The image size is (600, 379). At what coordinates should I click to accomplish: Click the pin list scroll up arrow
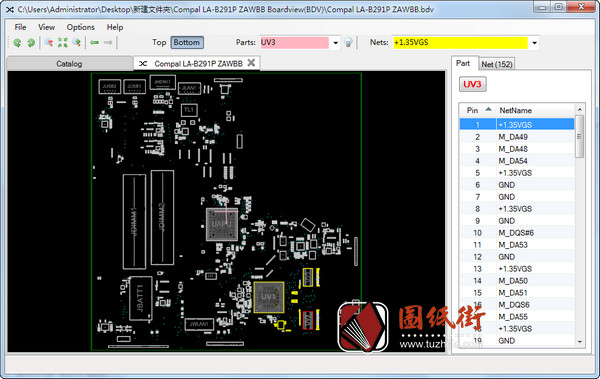pyautogui.click(x=579, y=109)
